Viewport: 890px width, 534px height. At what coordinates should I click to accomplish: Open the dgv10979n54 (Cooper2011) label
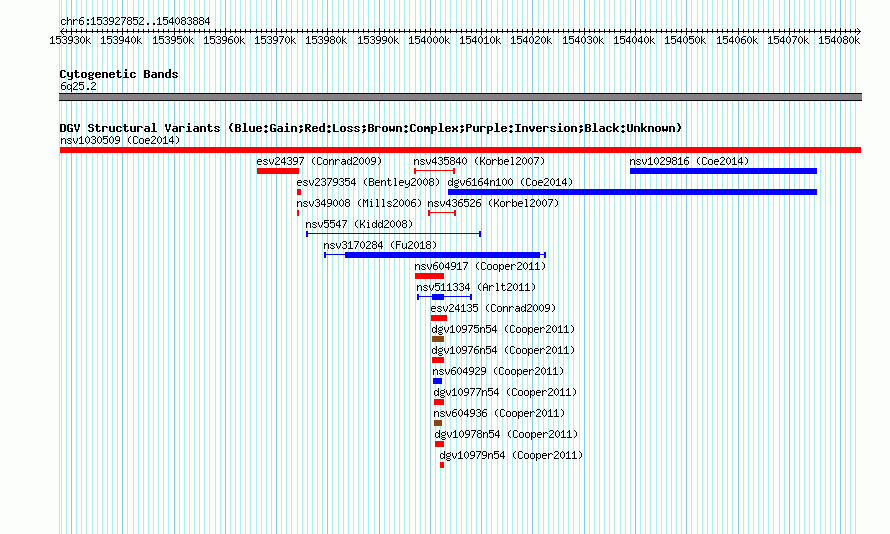[x=511, y=455]
